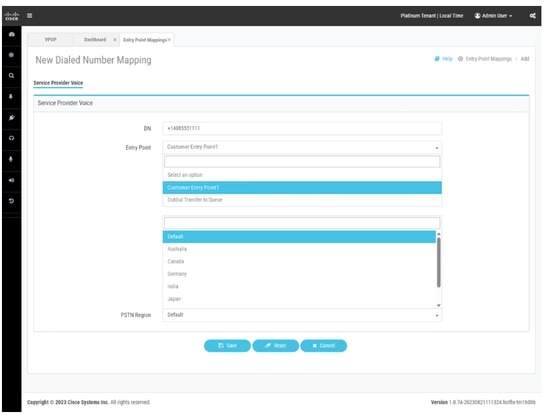
Task: Click the Reset button
Action: coord(275,346)
